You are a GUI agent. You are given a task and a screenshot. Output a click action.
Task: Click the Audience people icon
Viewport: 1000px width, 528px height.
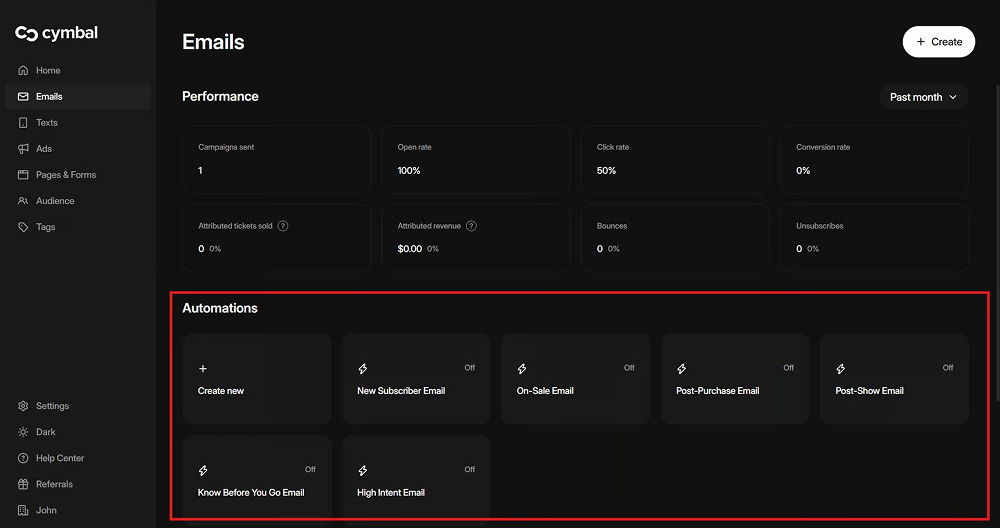point(23,201)
